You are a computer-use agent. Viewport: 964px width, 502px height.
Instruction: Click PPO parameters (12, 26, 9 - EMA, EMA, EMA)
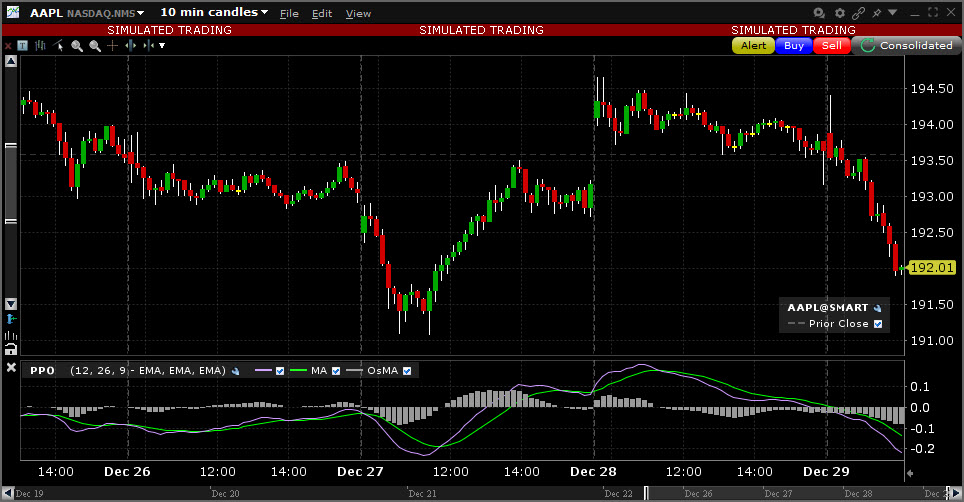(x=148, y=371)
